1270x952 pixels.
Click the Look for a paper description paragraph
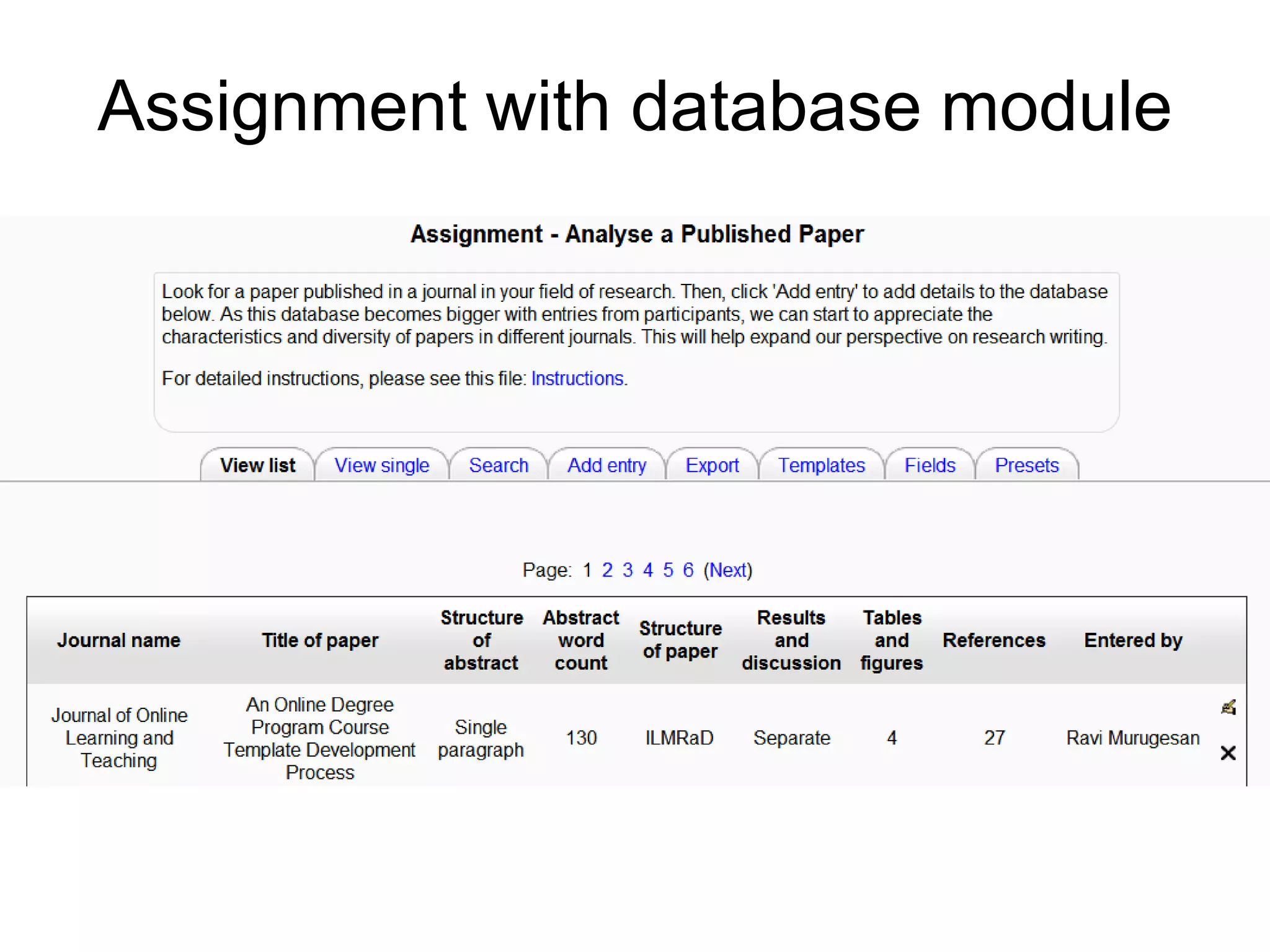(x=635, y=314)
